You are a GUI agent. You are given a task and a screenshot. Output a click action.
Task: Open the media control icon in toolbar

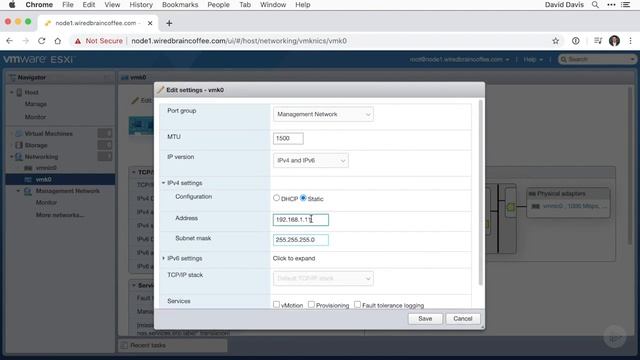(x=598, y=41)
